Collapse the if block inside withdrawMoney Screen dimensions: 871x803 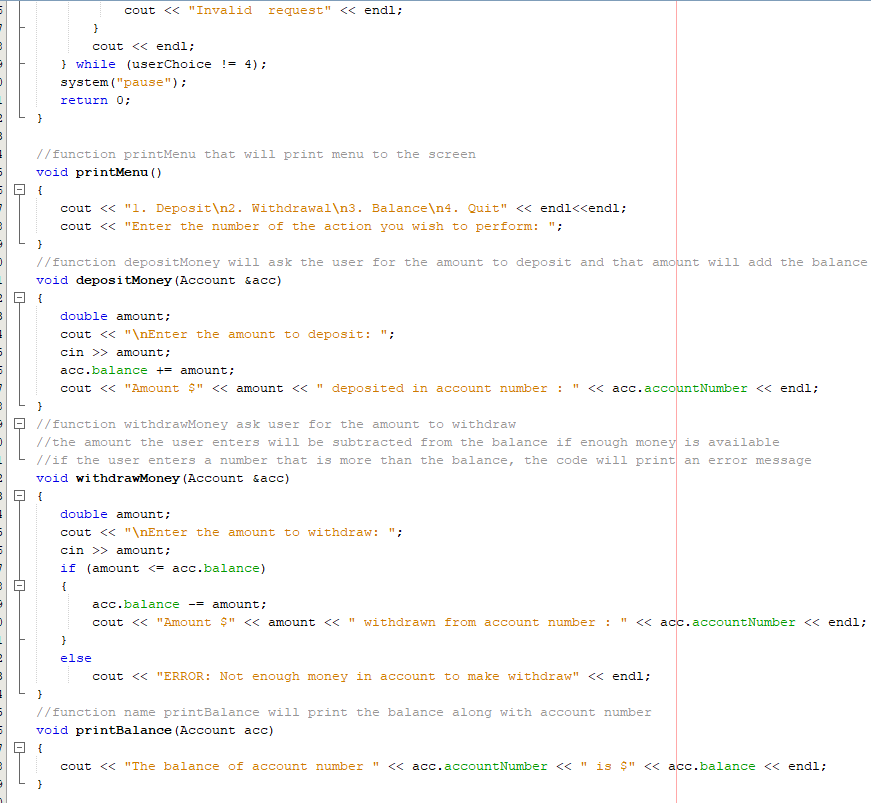(22, 586)
